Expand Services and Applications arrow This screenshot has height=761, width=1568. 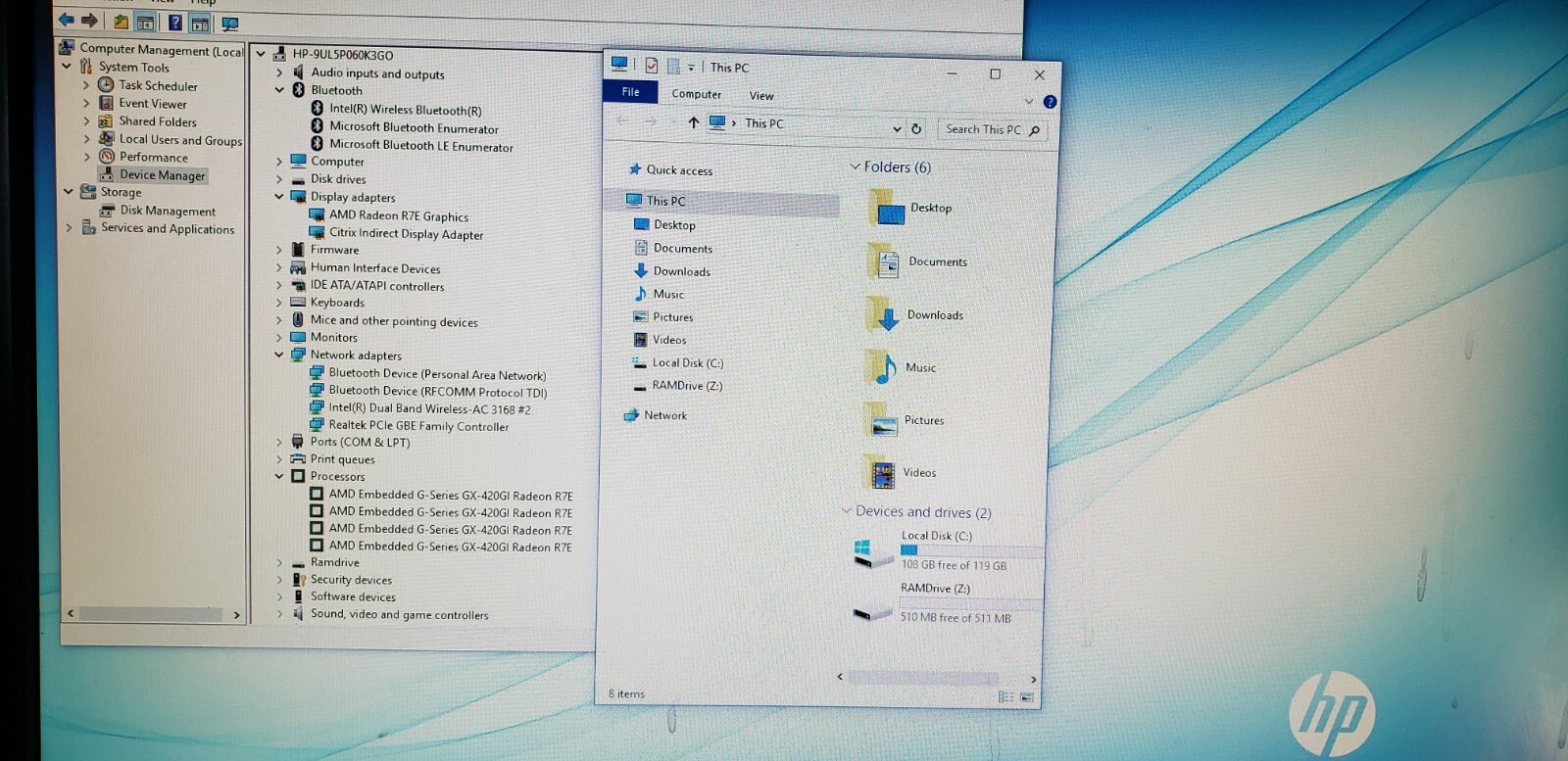[69, 228]
